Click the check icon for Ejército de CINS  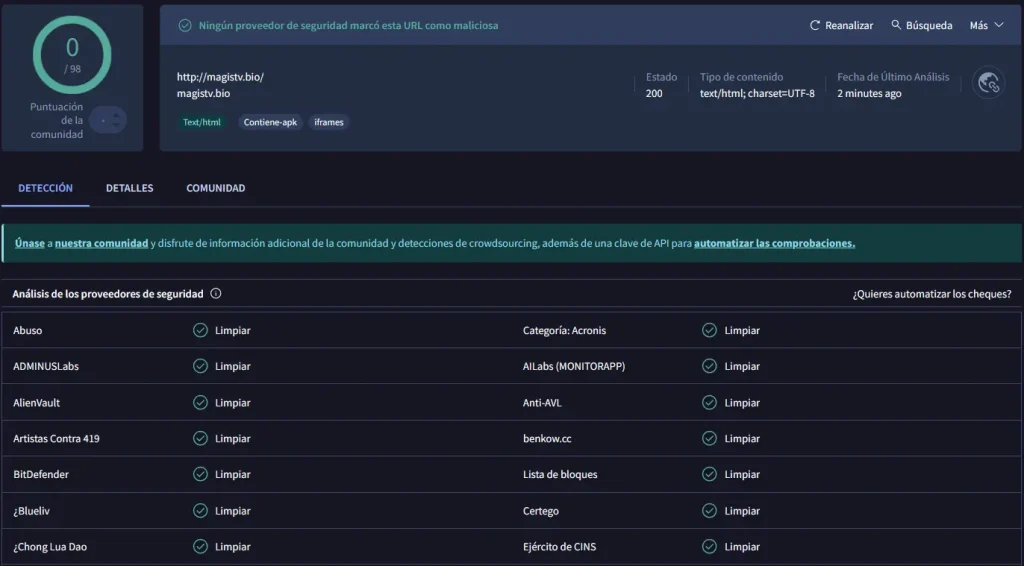709,546
